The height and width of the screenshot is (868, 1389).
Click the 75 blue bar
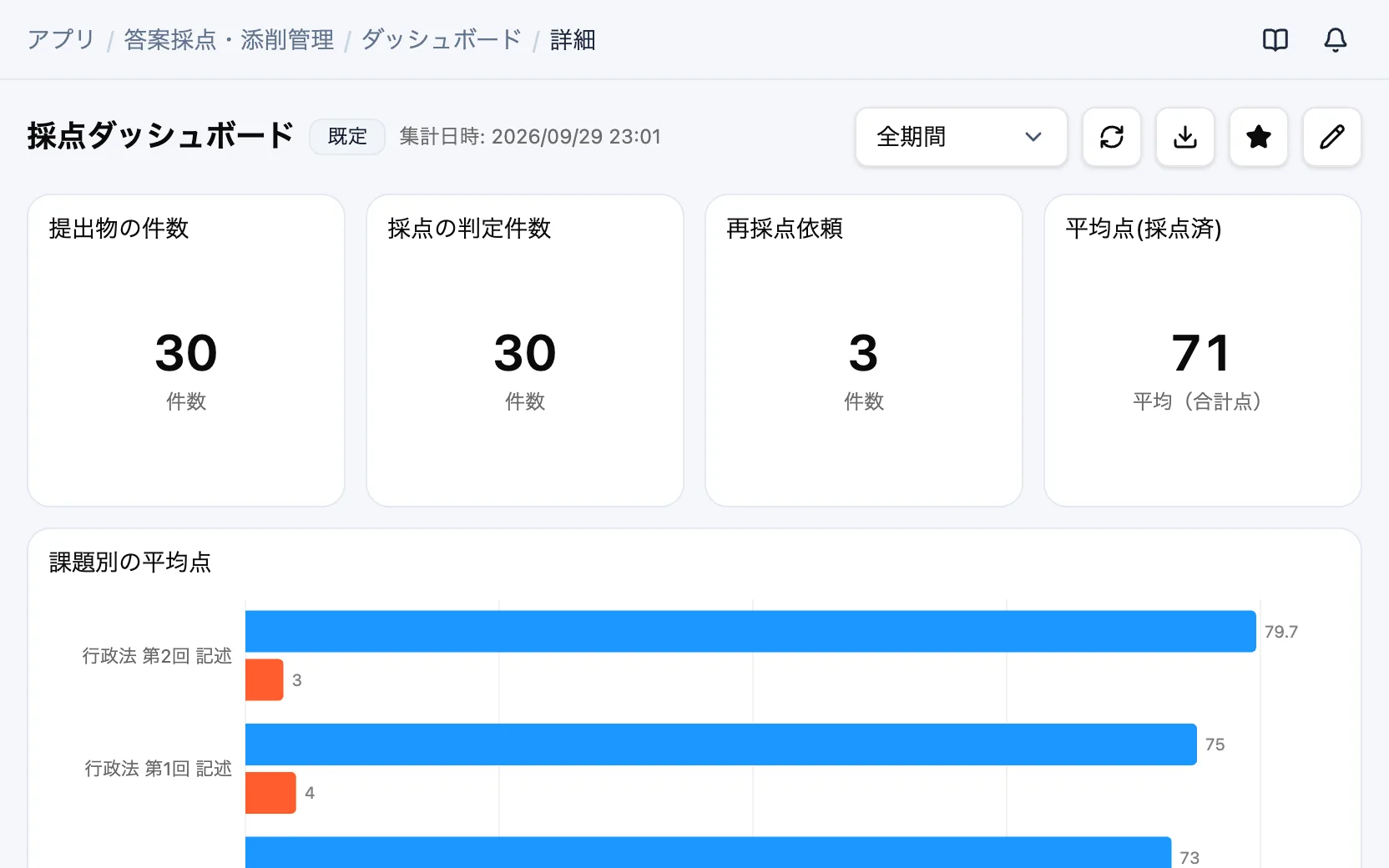pyautogui.click(x=721, y=744)
